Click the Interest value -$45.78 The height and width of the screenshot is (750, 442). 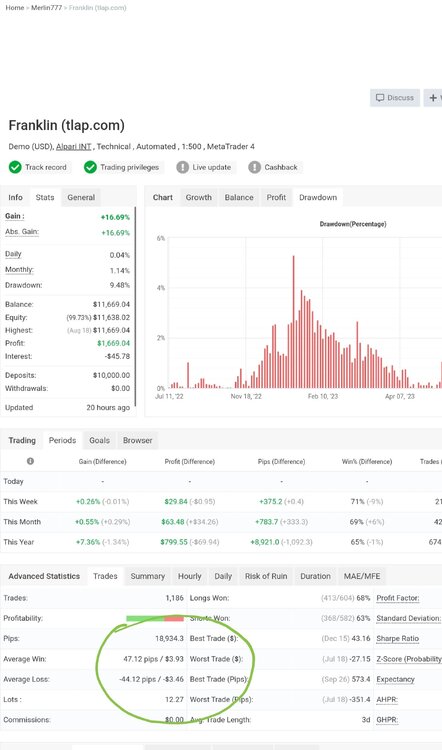(x=118, y=356)
